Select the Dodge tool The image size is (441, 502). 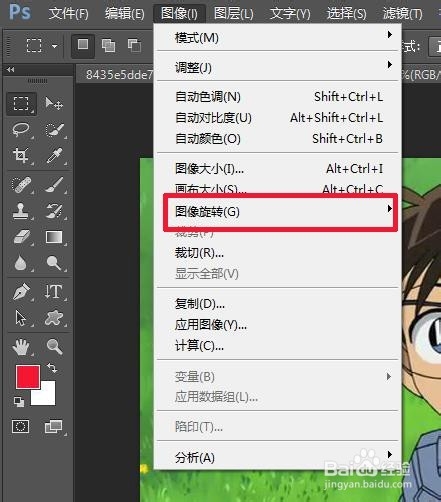54,263
